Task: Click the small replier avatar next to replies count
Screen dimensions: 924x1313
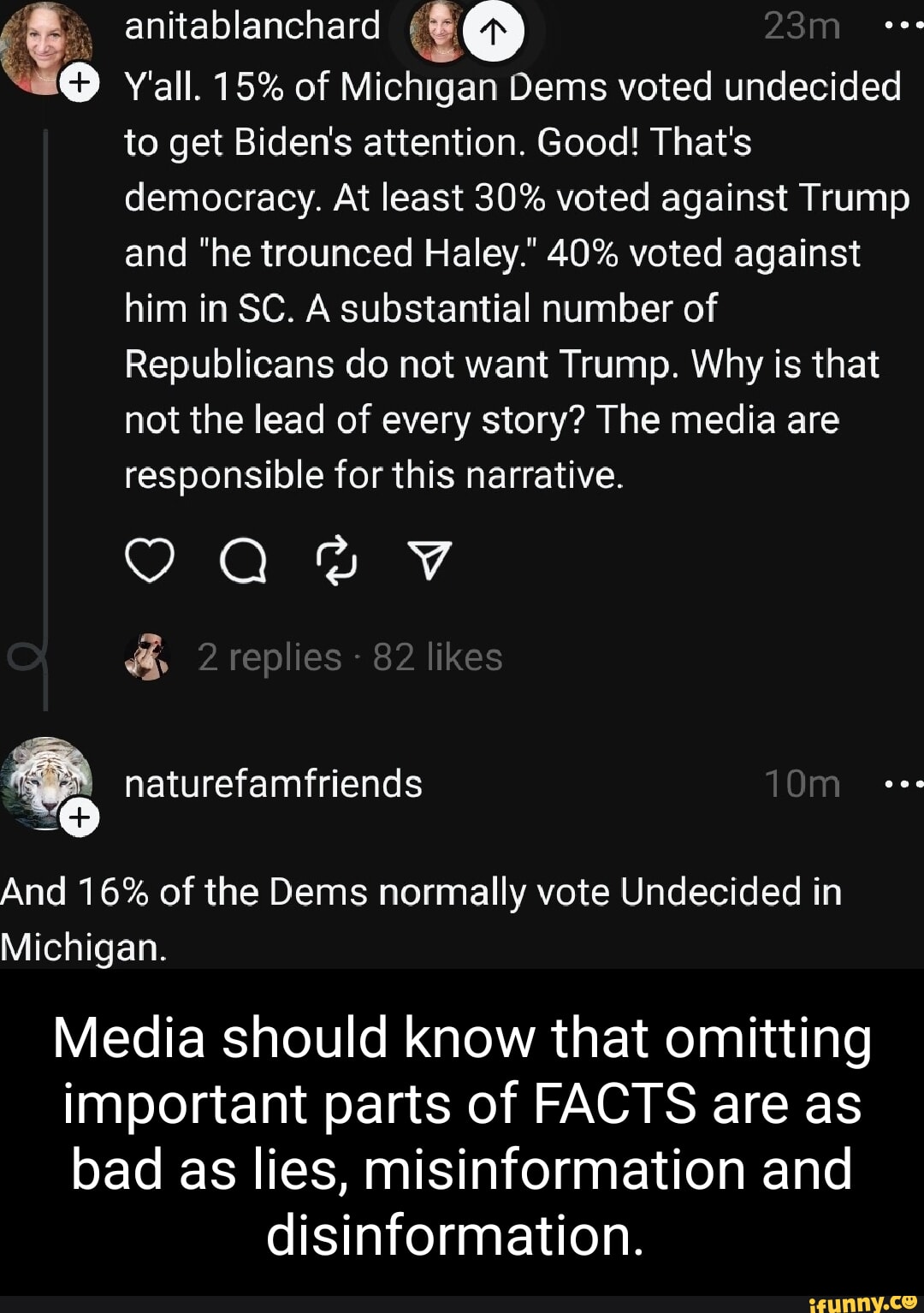Action: point(145,659)
